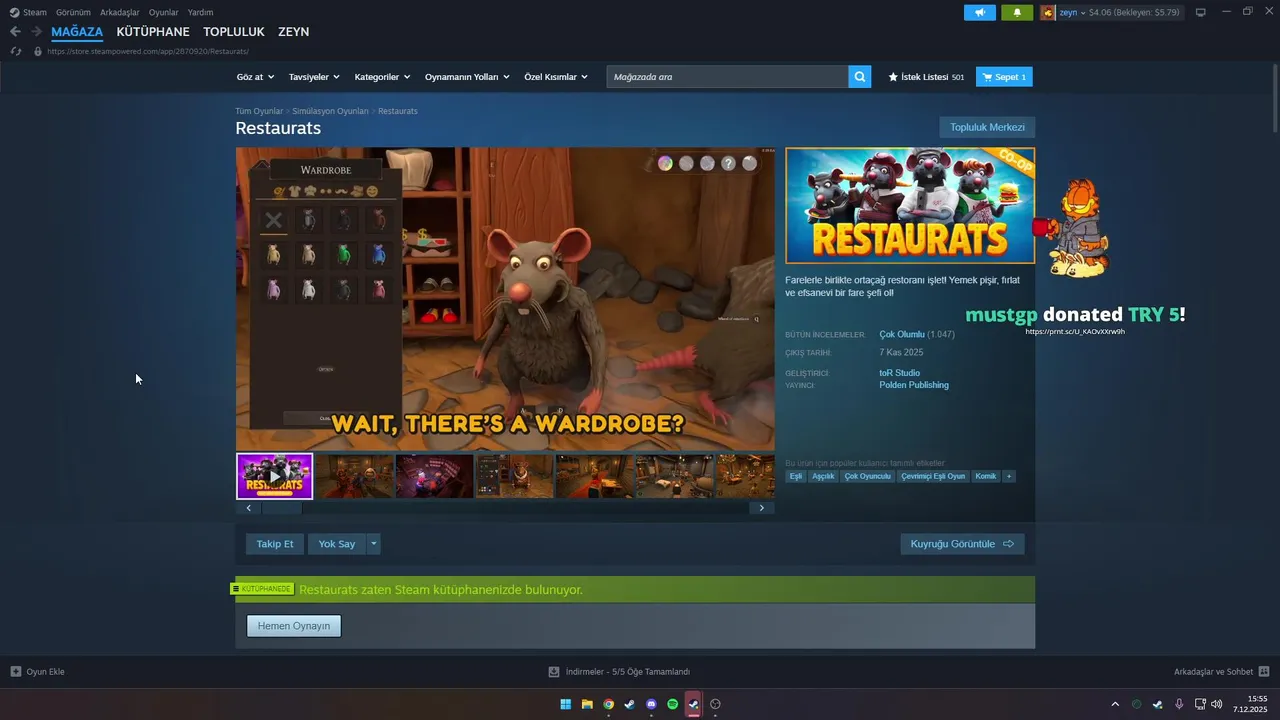The image size is (1280, 720).
Task: Open the Çok Olumlu reviews link
Action: (902, 334)
